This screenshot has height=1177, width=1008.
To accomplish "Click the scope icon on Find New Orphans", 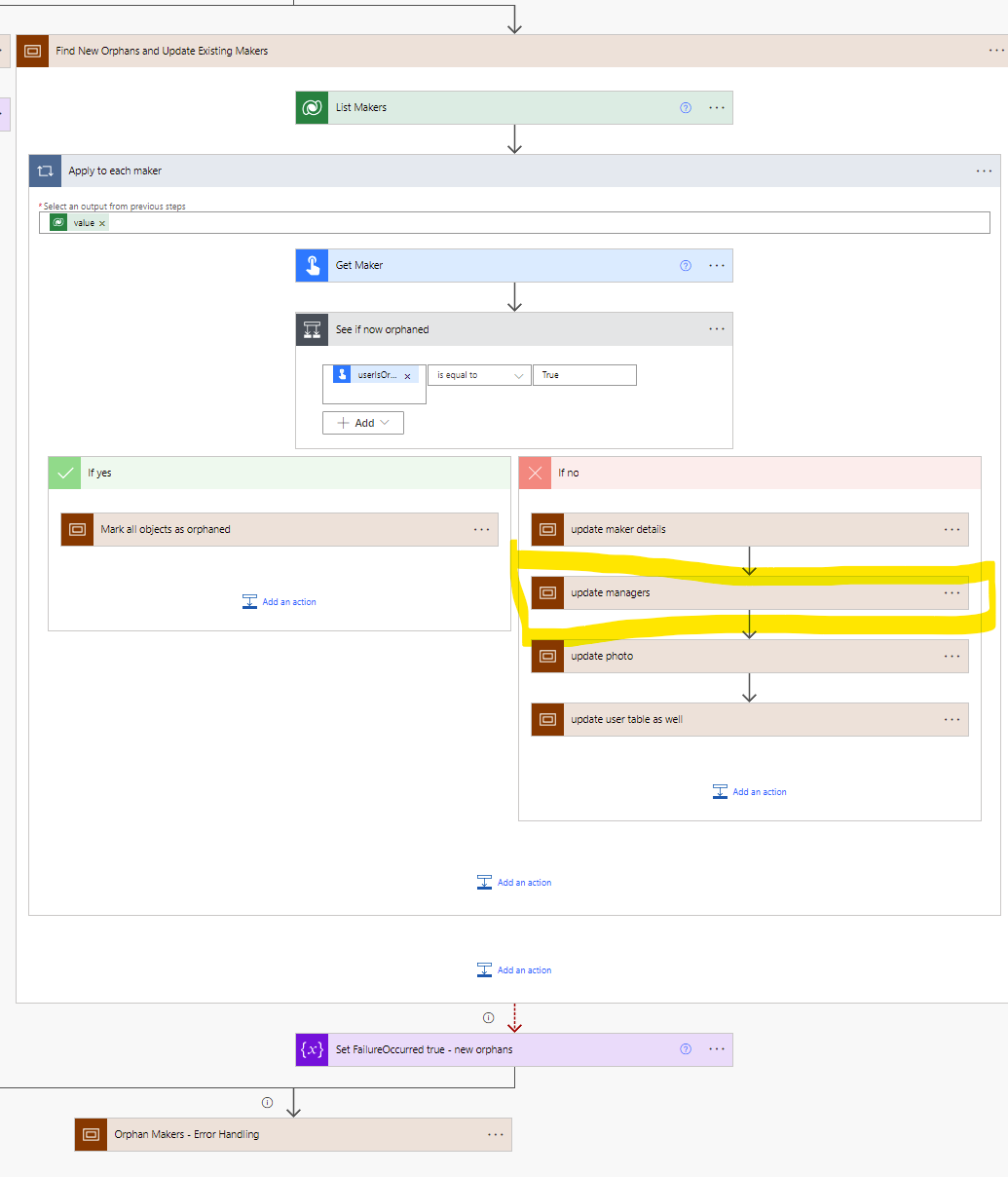I will (x=32, y=50).
